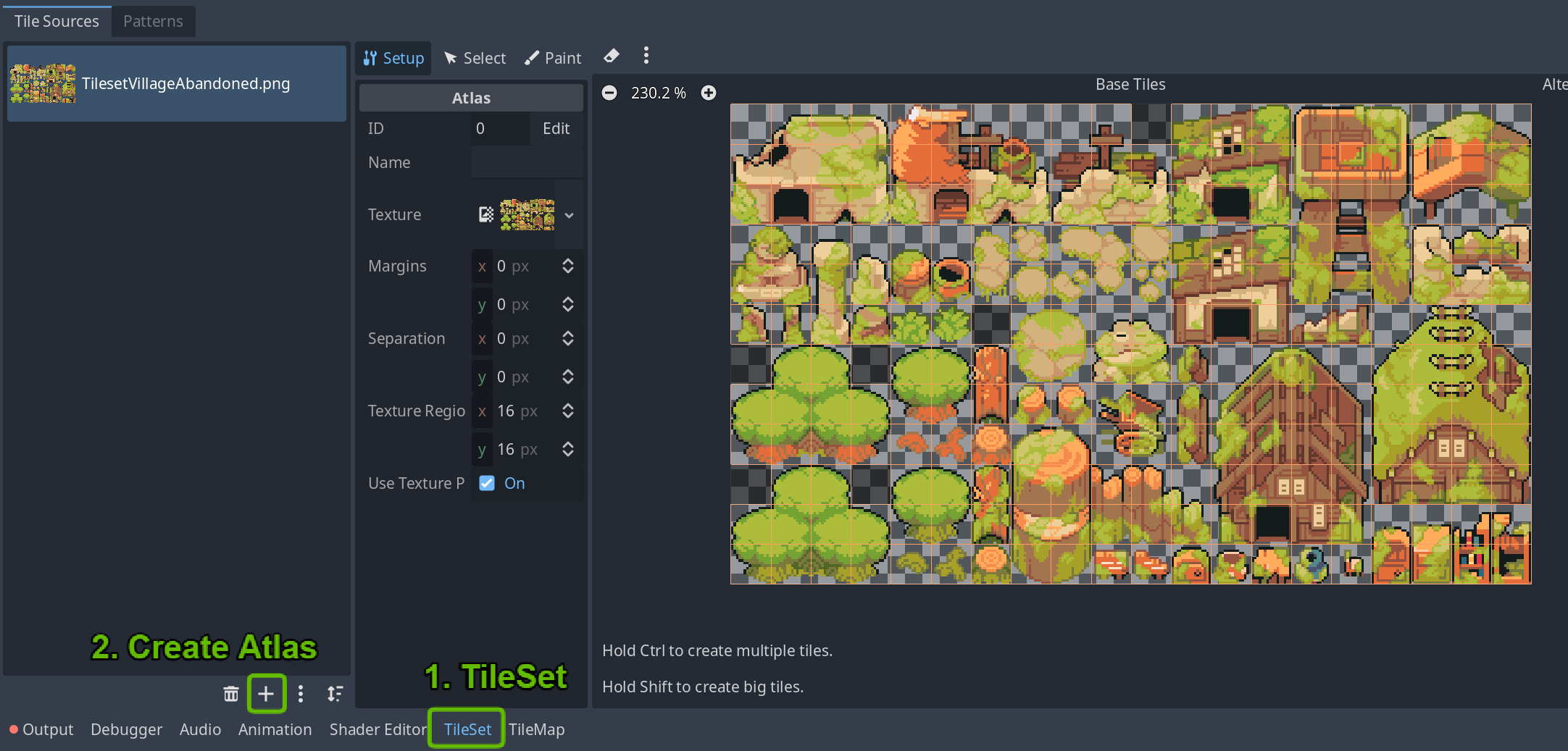
Task: Switch to Paint mode
Action: coord(552,58)
